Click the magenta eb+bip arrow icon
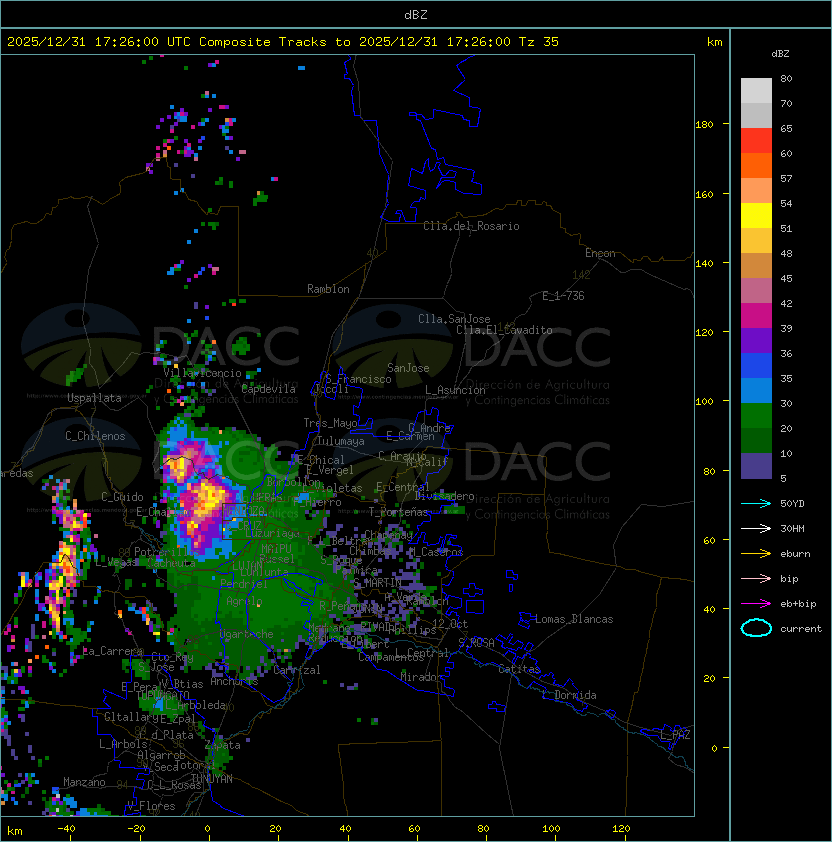The width and height of the screenshot is (832, 842). 756,604
